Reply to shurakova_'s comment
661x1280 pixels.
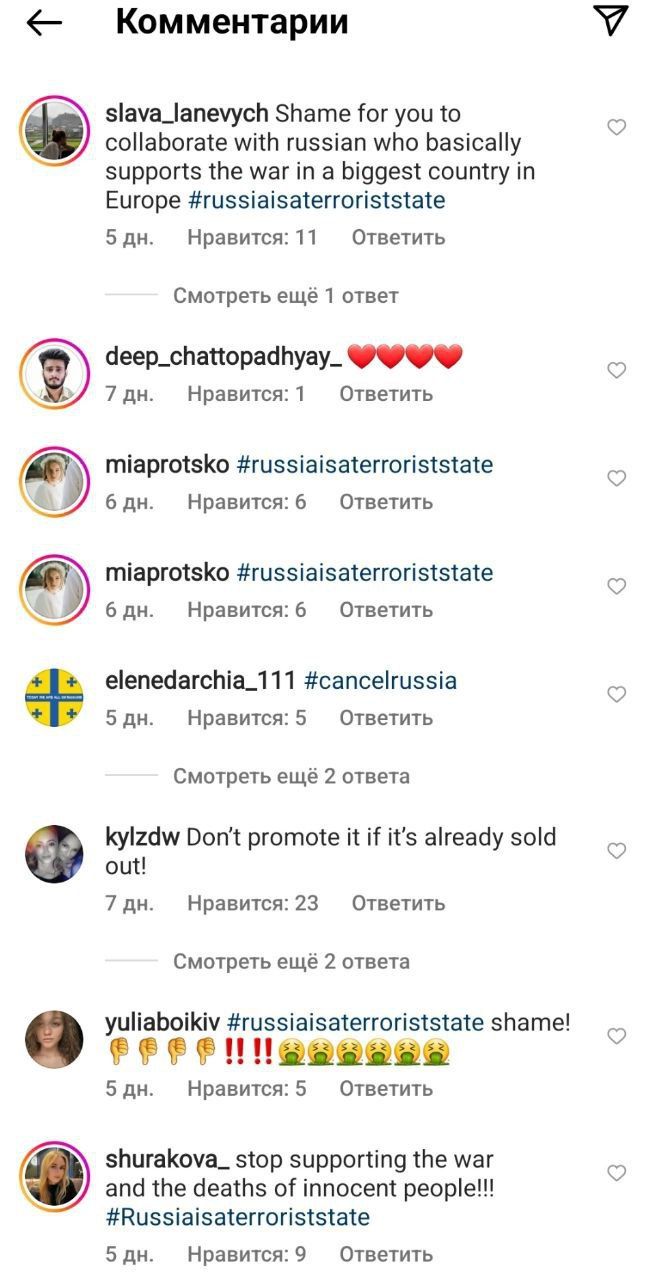386,1254
